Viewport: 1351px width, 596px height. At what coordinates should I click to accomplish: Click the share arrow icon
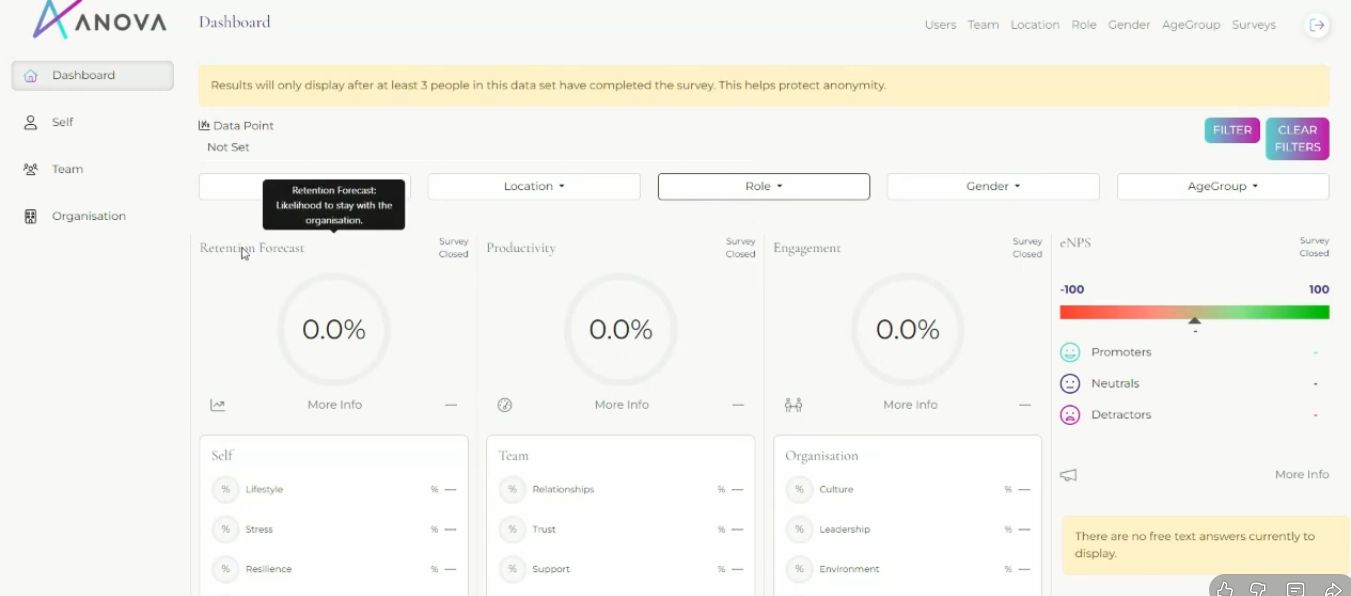click(1332, 589)
